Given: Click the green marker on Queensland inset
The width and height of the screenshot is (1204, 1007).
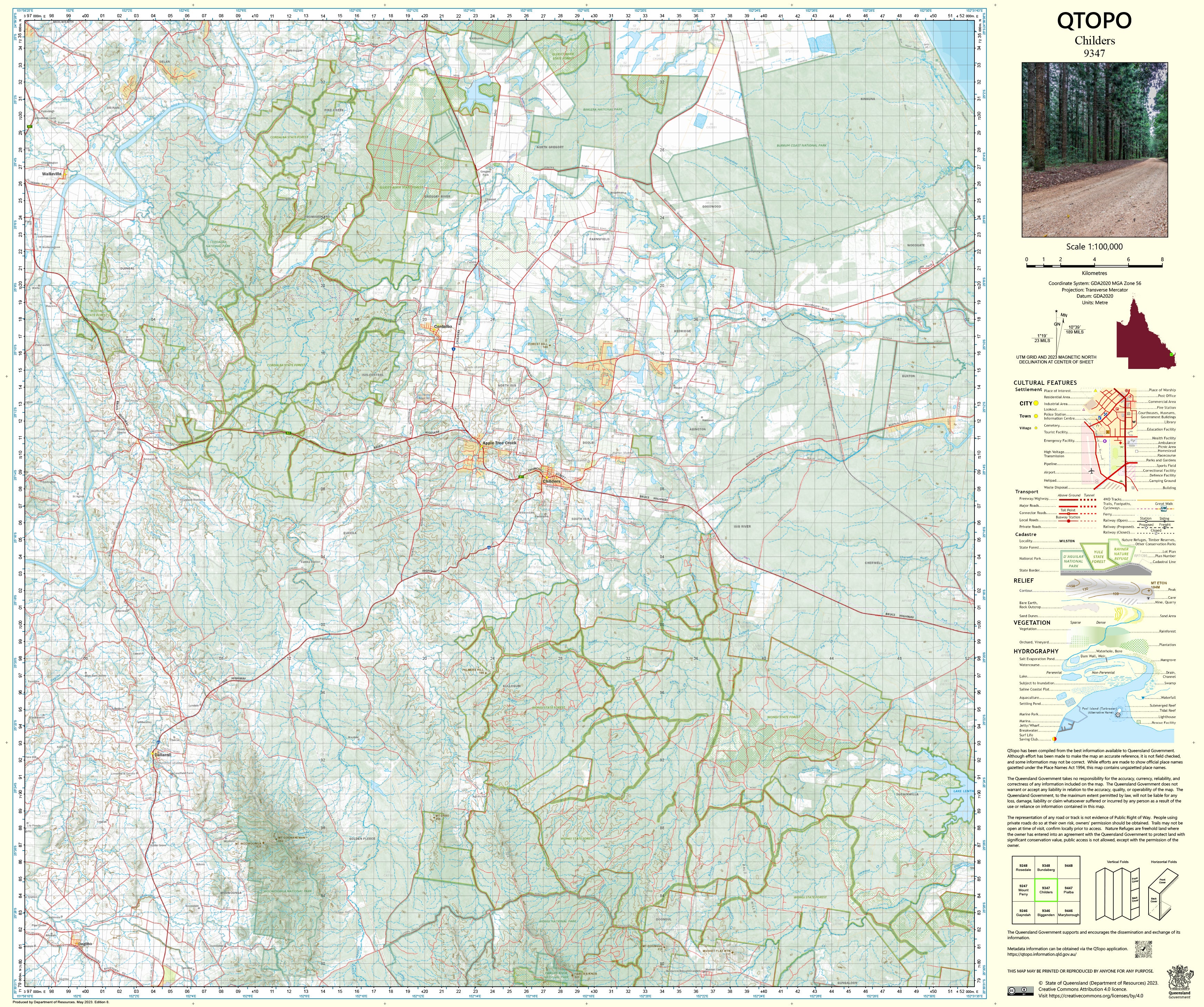Looking at the screenshot, I should point(1172,355).
